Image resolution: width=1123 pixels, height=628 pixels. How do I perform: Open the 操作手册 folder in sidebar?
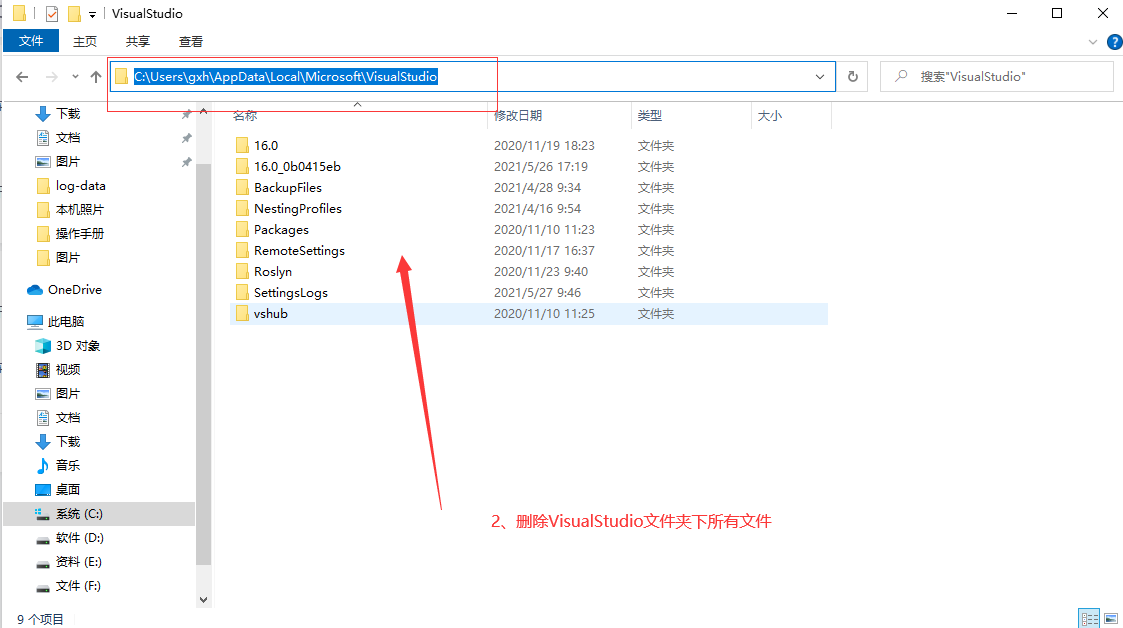(x=79, y=233)
